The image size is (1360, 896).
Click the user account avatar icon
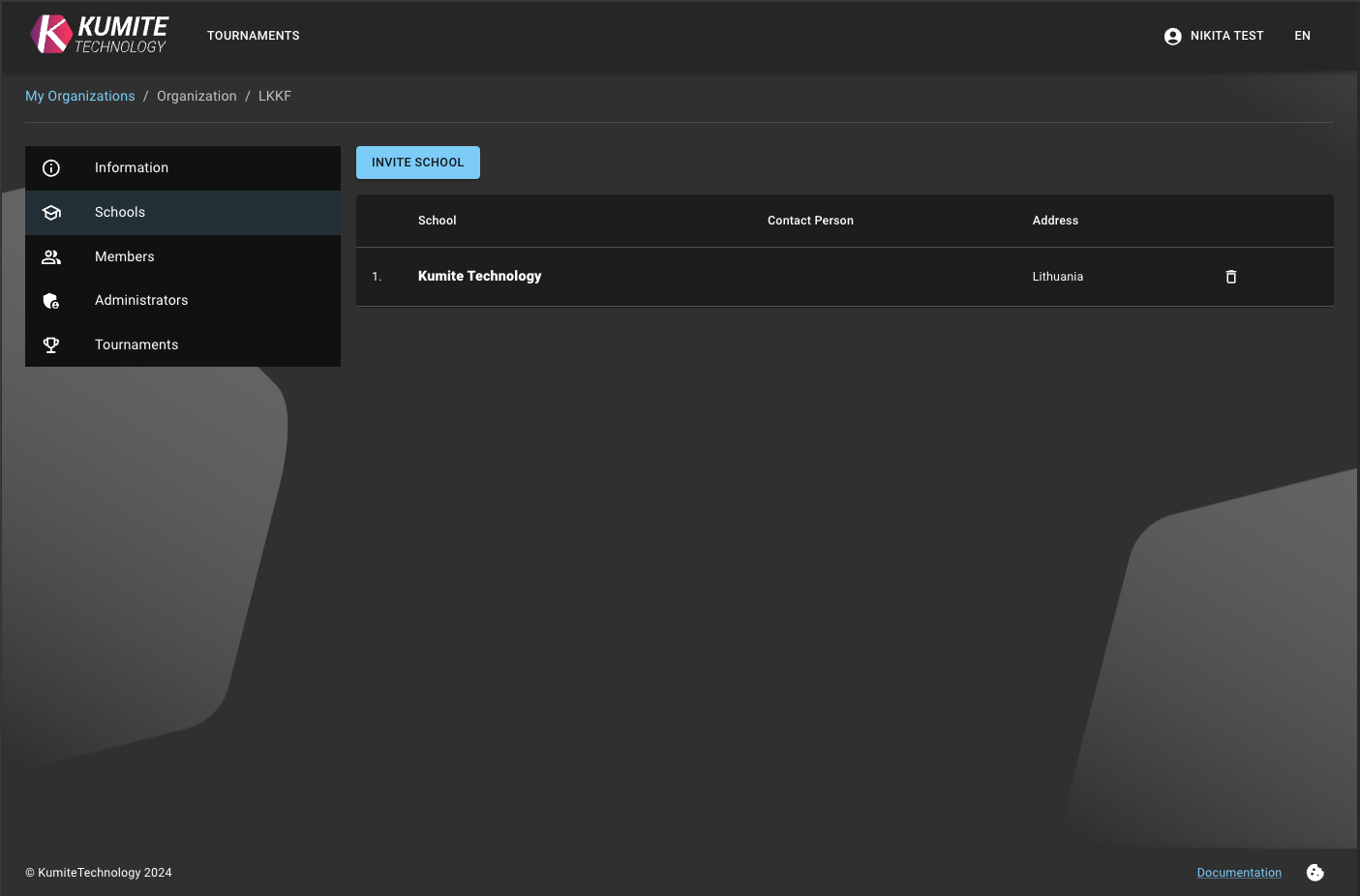1172,37
